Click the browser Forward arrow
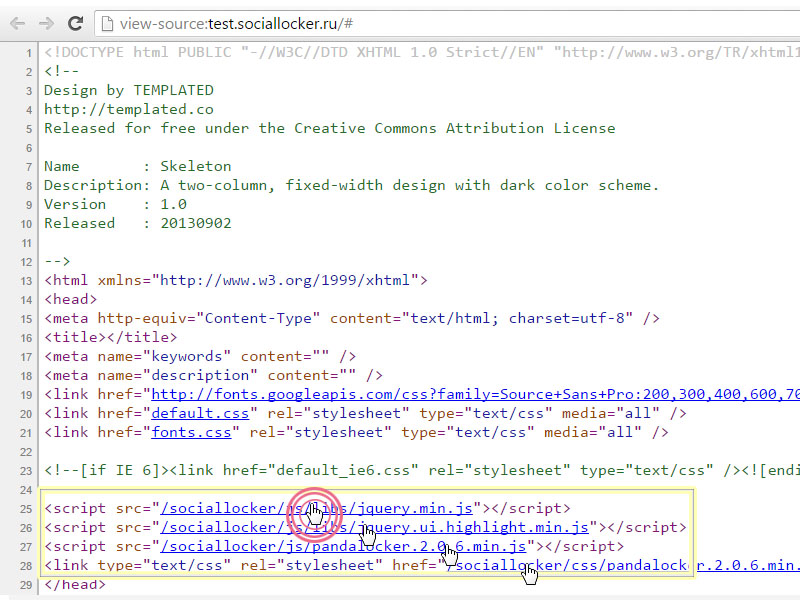This screenshot has width=800, height=600. coord(46,23)
